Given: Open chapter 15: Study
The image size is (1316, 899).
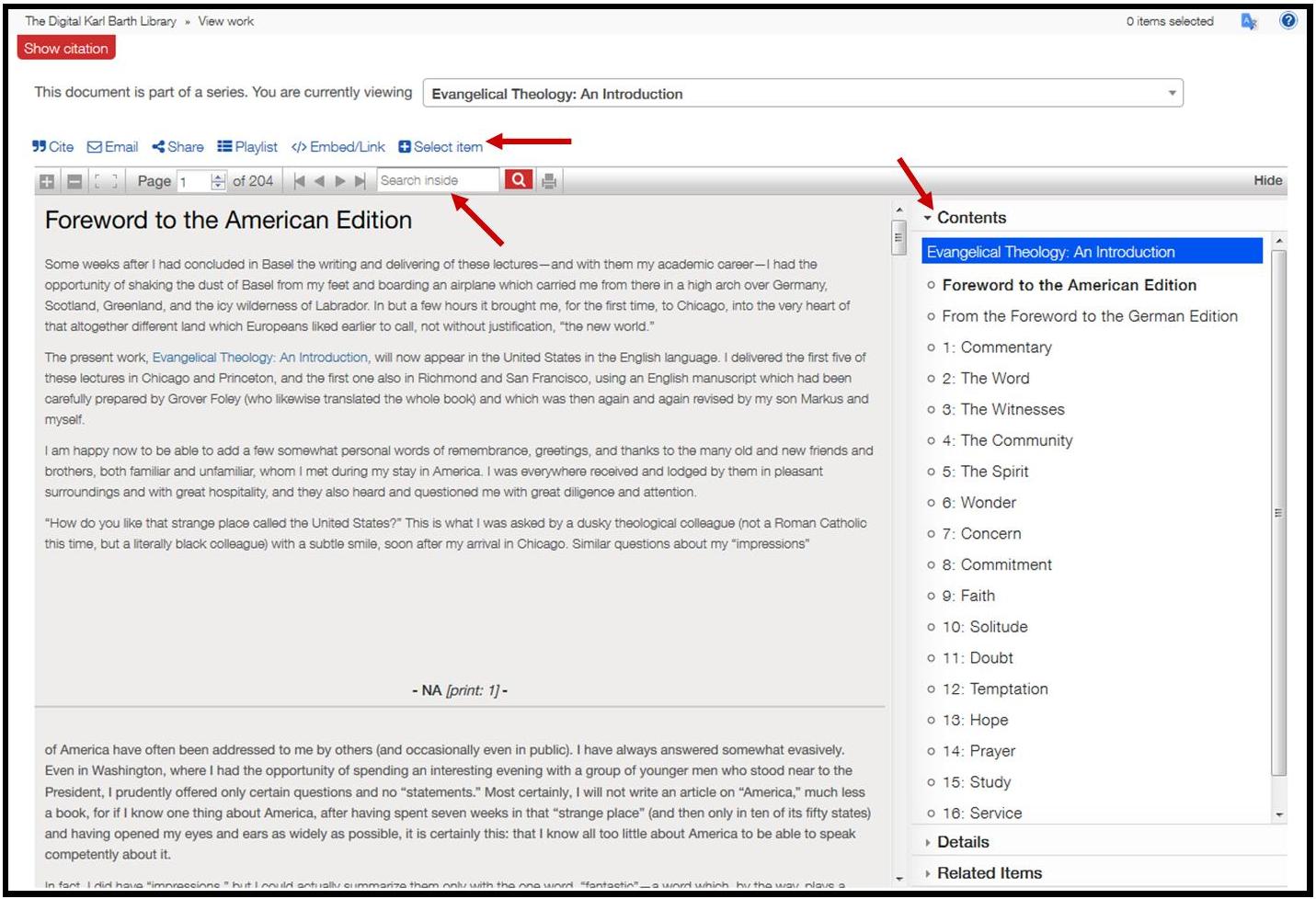Looking at the screenshot, I should click(x=977, y=782).
